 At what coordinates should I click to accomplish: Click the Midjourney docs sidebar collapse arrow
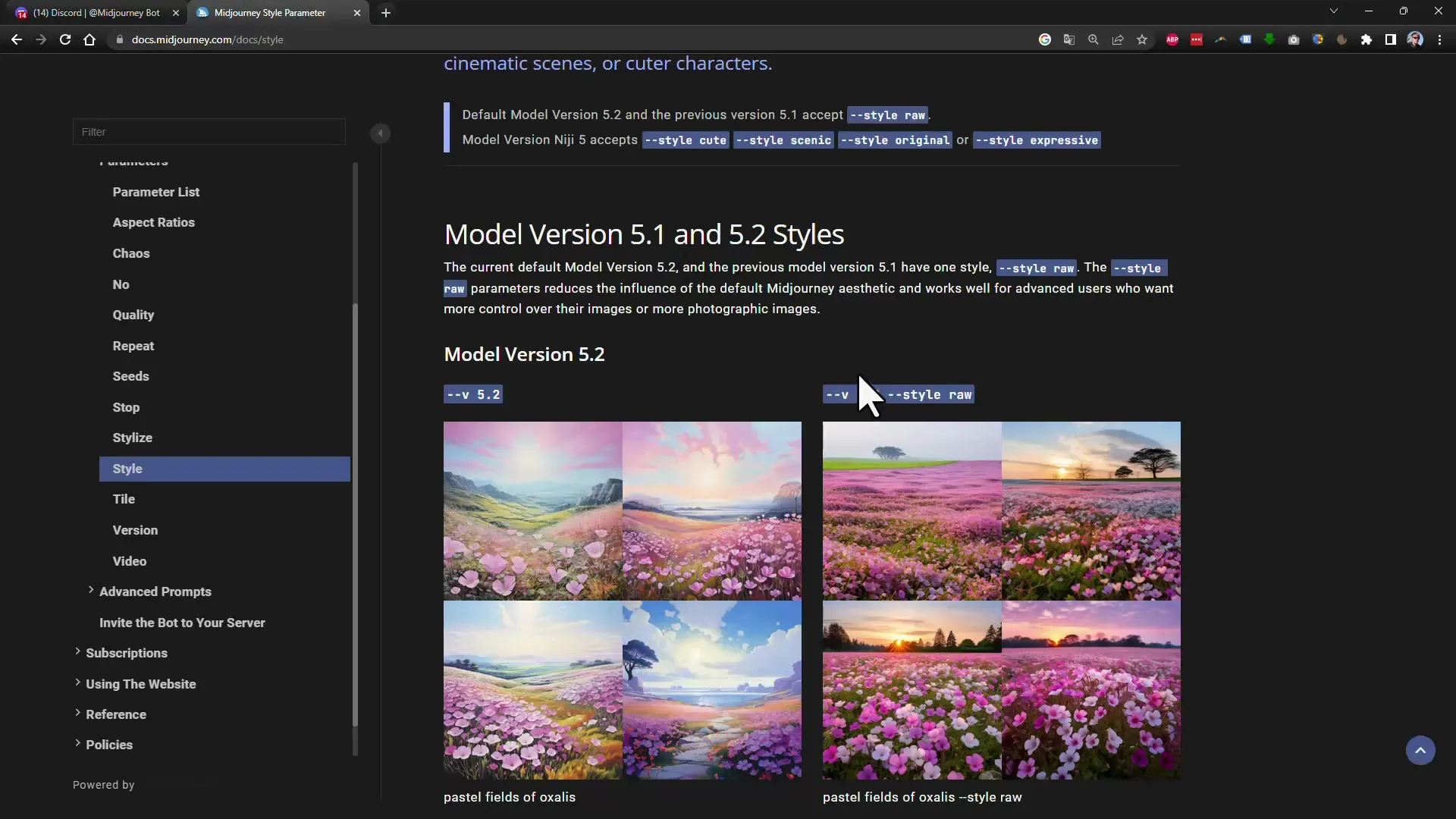pos(379,133)
